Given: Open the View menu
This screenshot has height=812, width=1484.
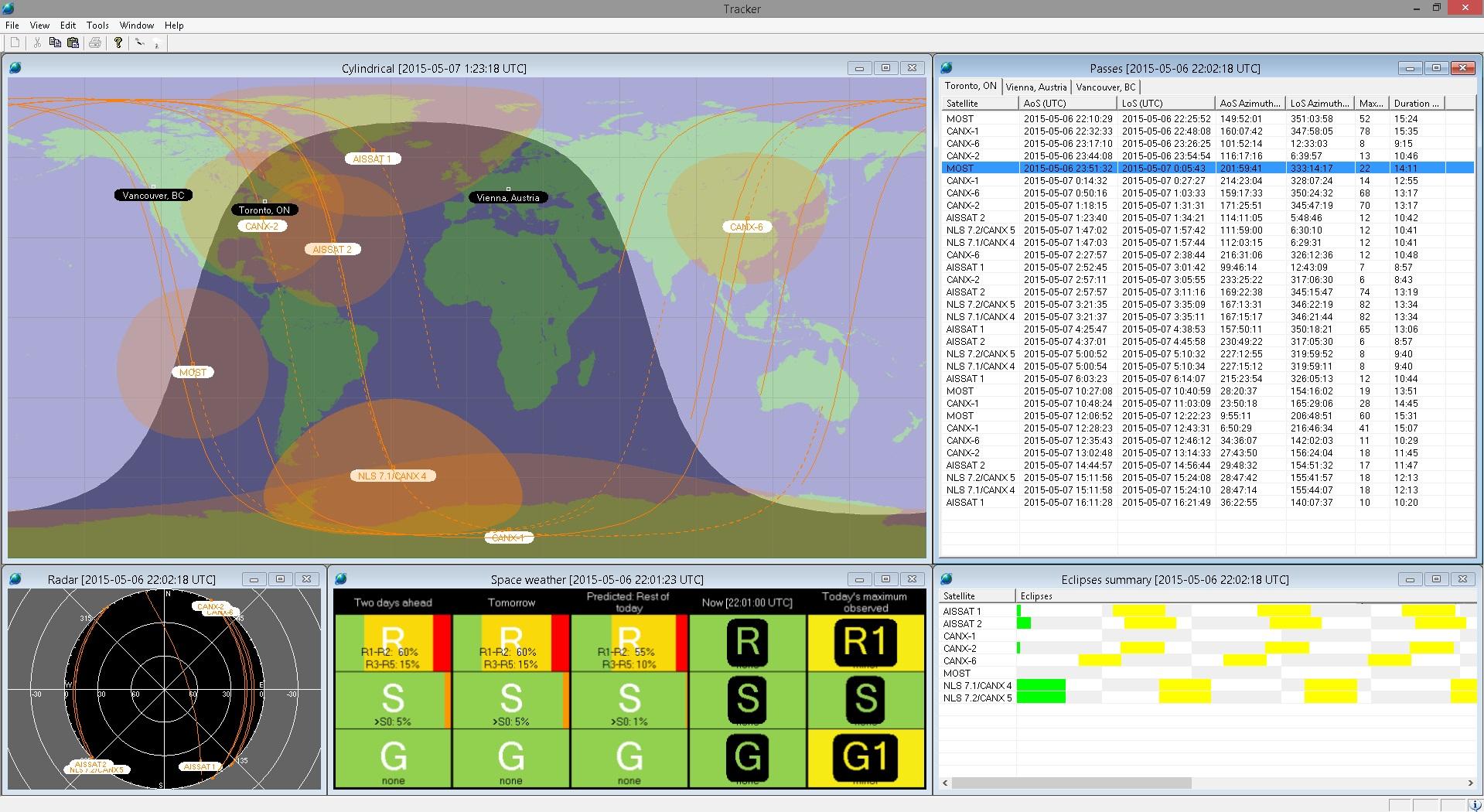Looking at the screenshot, I should (x=39, y=26).
